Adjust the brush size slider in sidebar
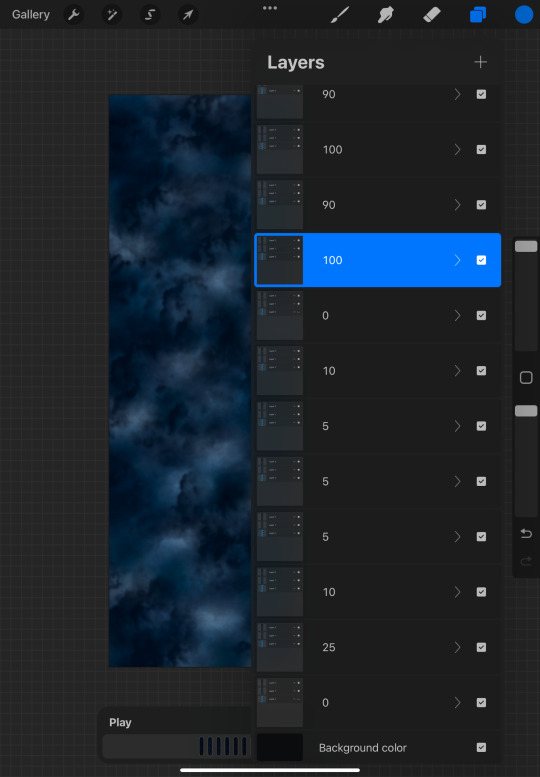Viewport: 540px width, 777px height. point(526,246)
